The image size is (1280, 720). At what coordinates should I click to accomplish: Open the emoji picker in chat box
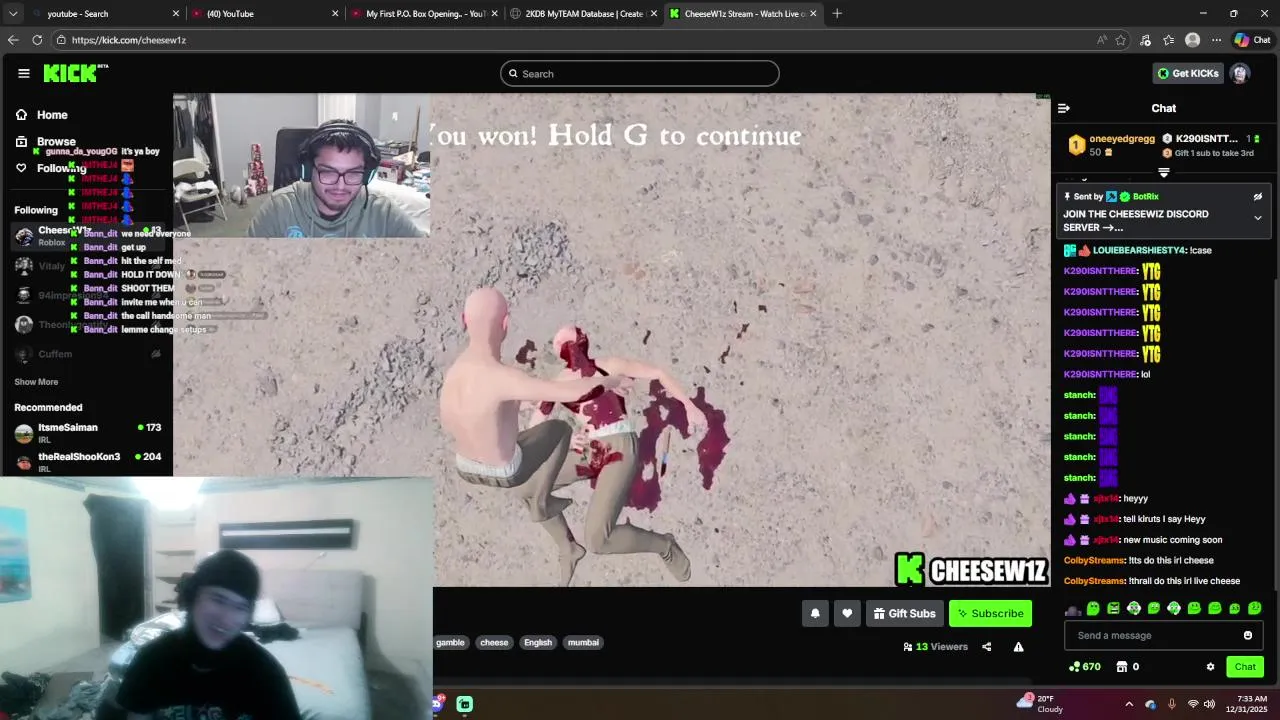(x=1247, y=635)
